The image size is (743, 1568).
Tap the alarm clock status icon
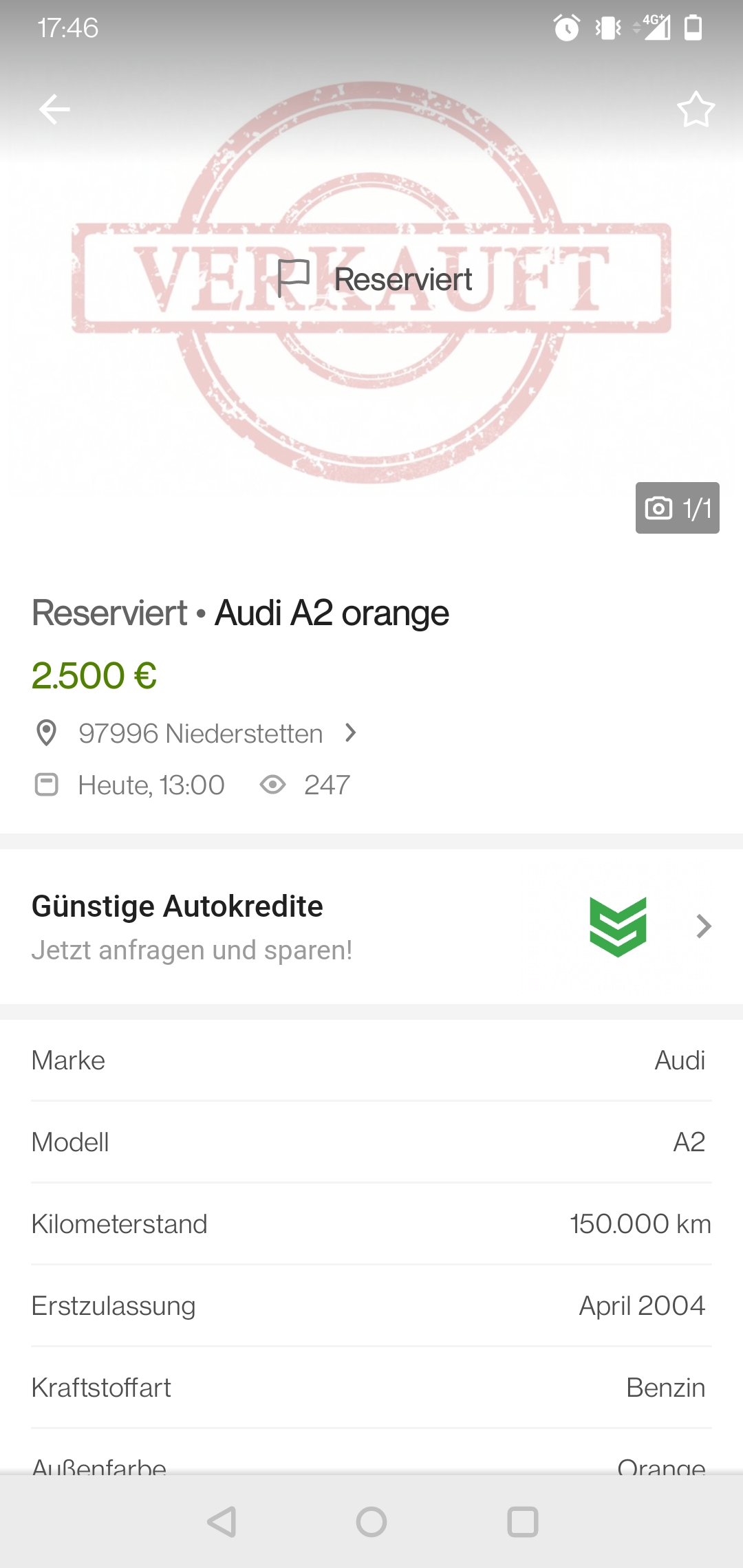(x=567, y=28)
